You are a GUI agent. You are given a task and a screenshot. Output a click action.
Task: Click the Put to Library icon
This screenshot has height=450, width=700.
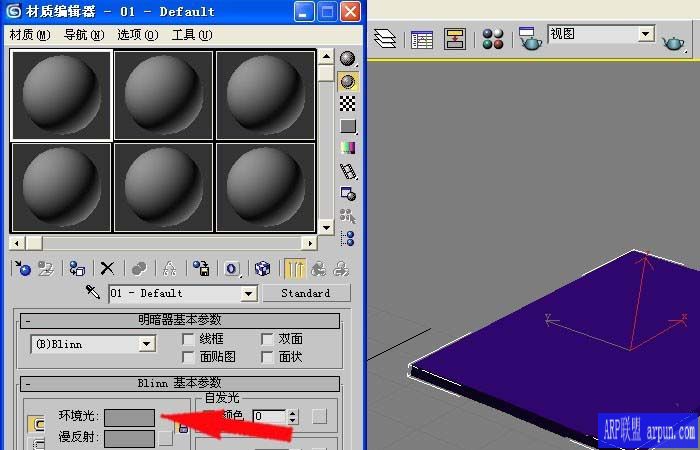pos(201,268)
